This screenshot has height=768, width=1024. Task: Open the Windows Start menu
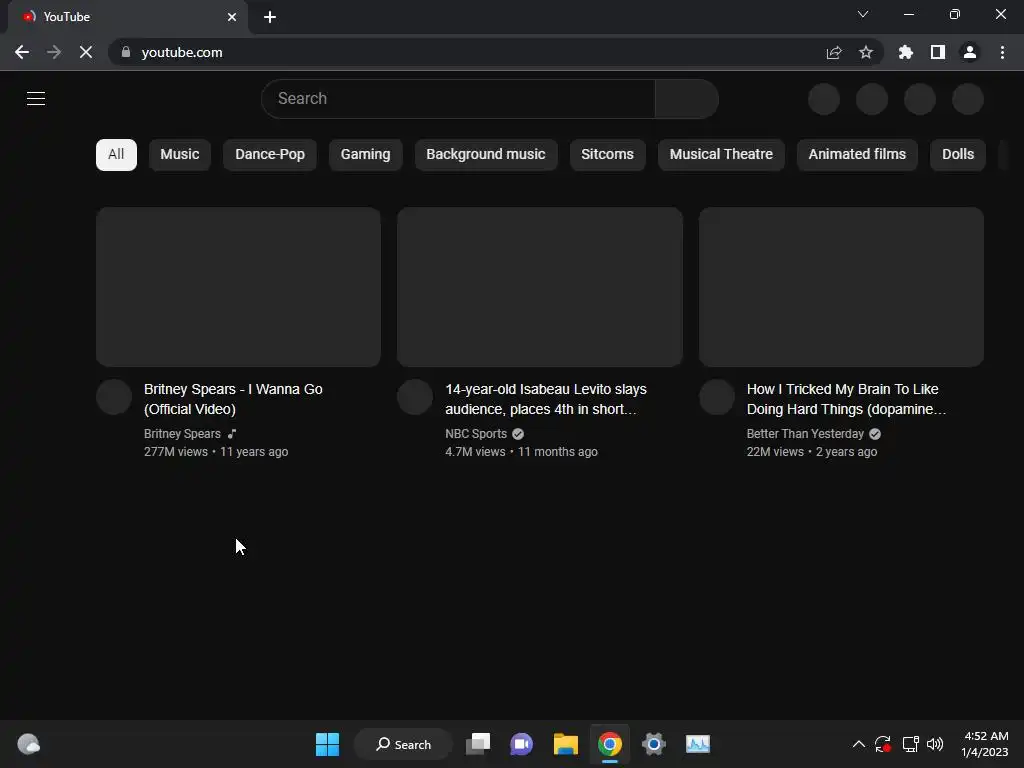pos(327,744)
